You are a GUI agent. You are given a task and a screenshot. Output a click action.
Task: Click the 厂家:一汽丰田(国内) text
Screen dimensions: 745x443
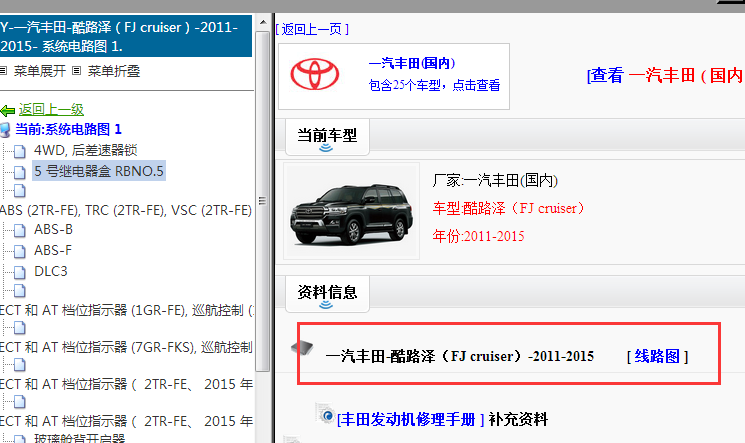click(x=495, y=181)
